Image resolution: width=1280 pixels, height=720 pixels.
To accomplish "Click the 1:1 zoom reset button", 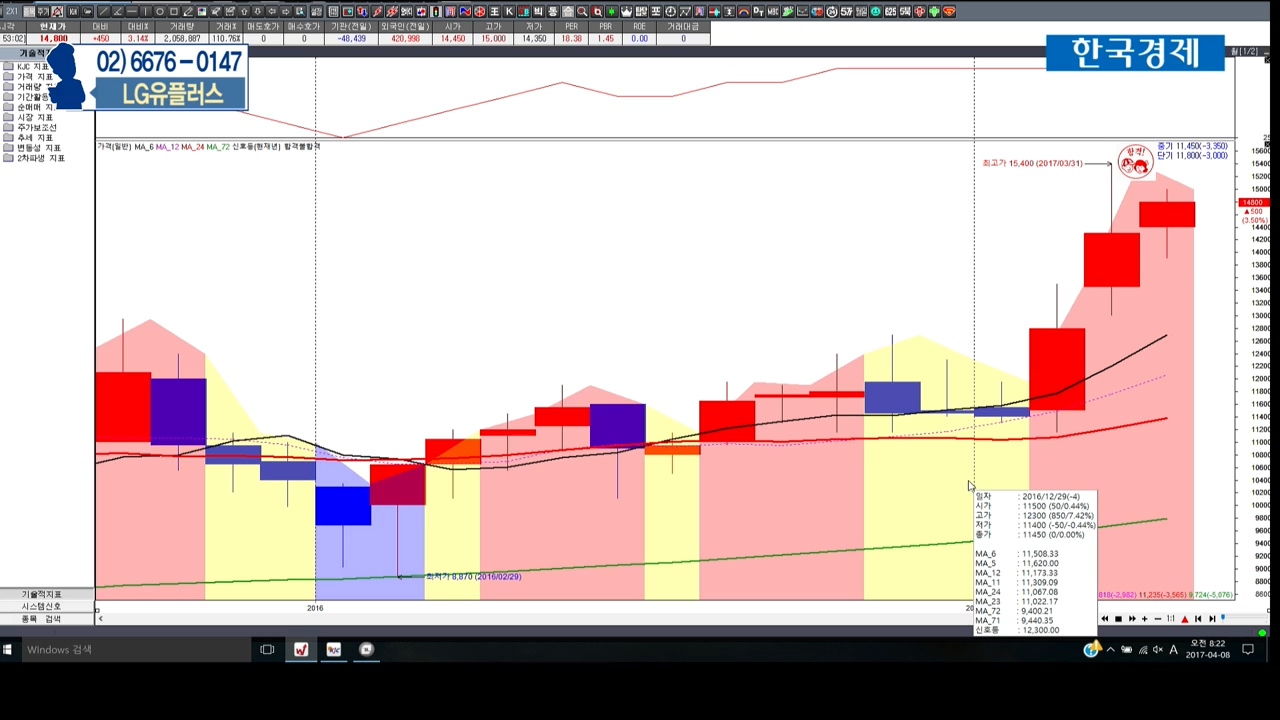I will pos(1171,619).
